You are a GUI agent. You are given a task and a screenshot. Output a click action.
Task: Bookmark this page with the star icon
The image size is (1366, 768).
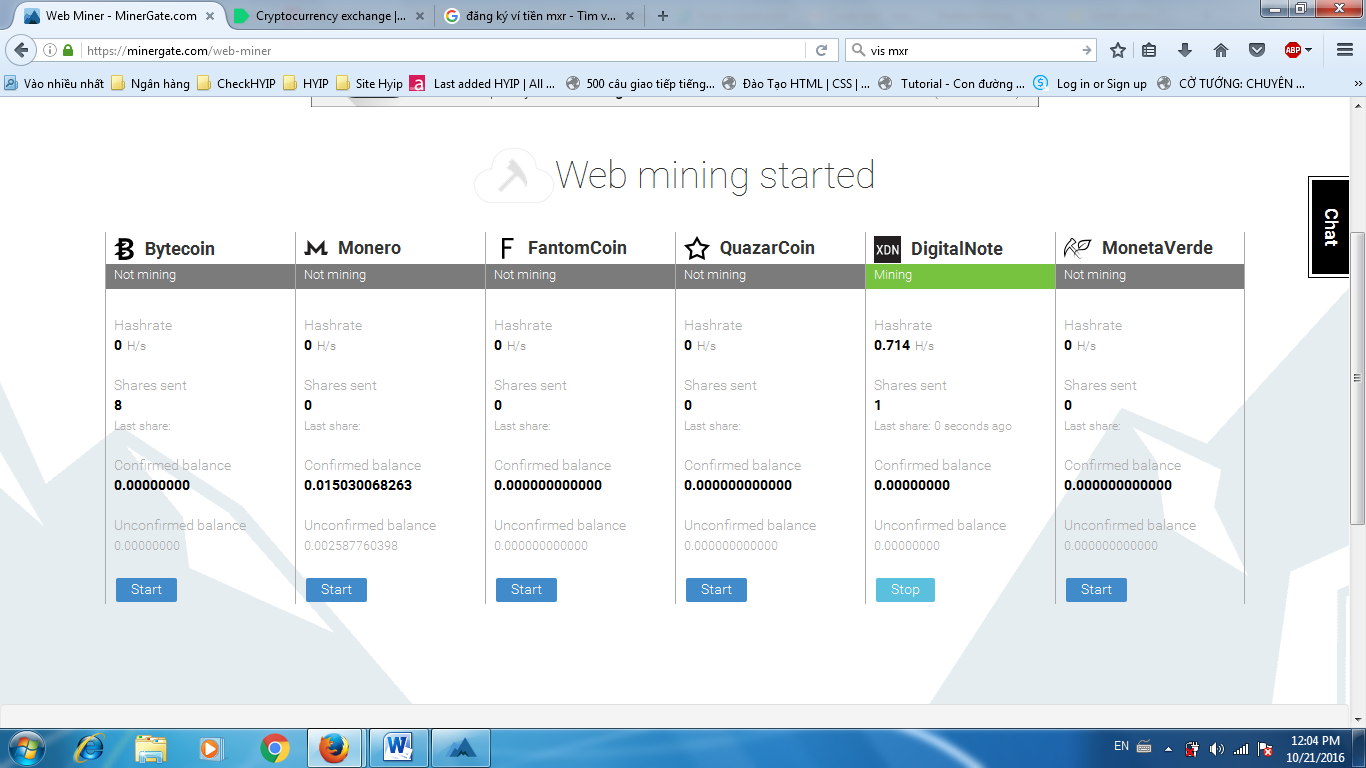[1118, 50]
